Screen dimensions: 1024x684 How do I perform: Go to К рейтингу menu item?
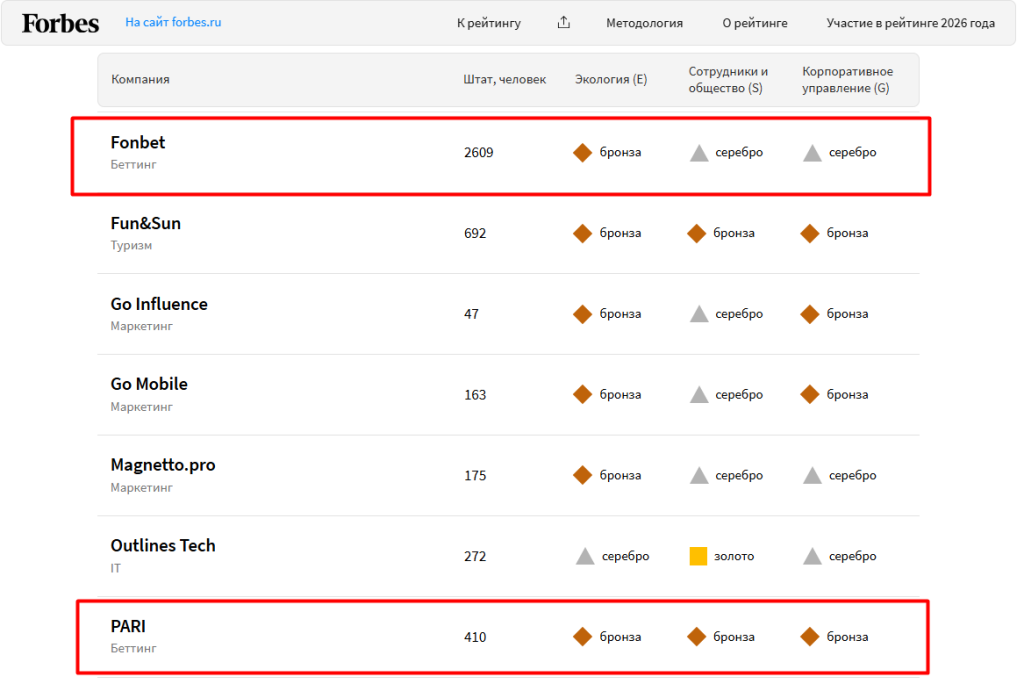point(488,24)
